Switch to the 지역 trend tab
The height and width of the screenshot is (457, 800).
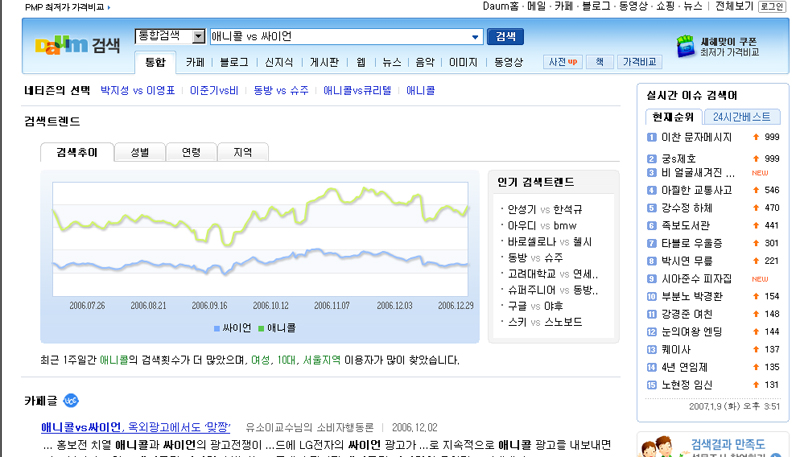coord(243,152)
